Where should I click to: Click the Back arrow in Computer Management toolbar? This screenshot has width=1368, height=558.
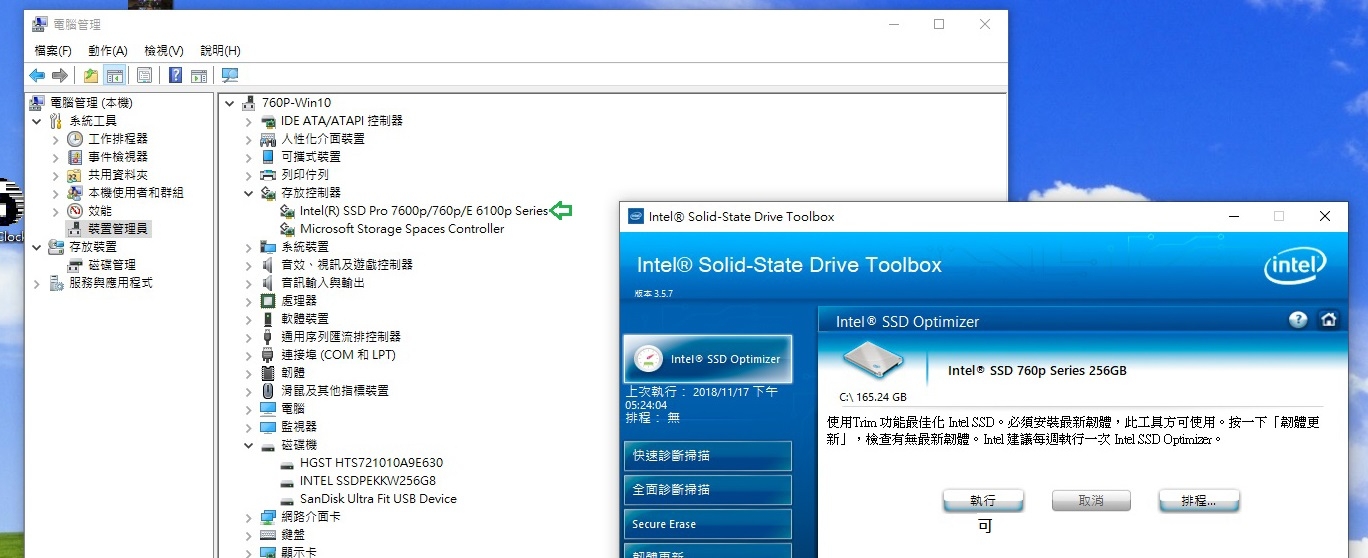coord(37,75)
